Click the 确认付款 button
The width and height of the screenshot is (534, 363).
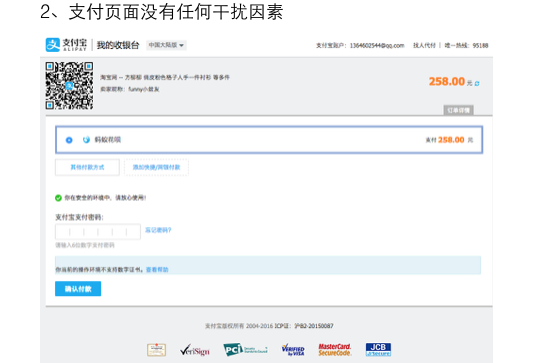tap(78, 289)
